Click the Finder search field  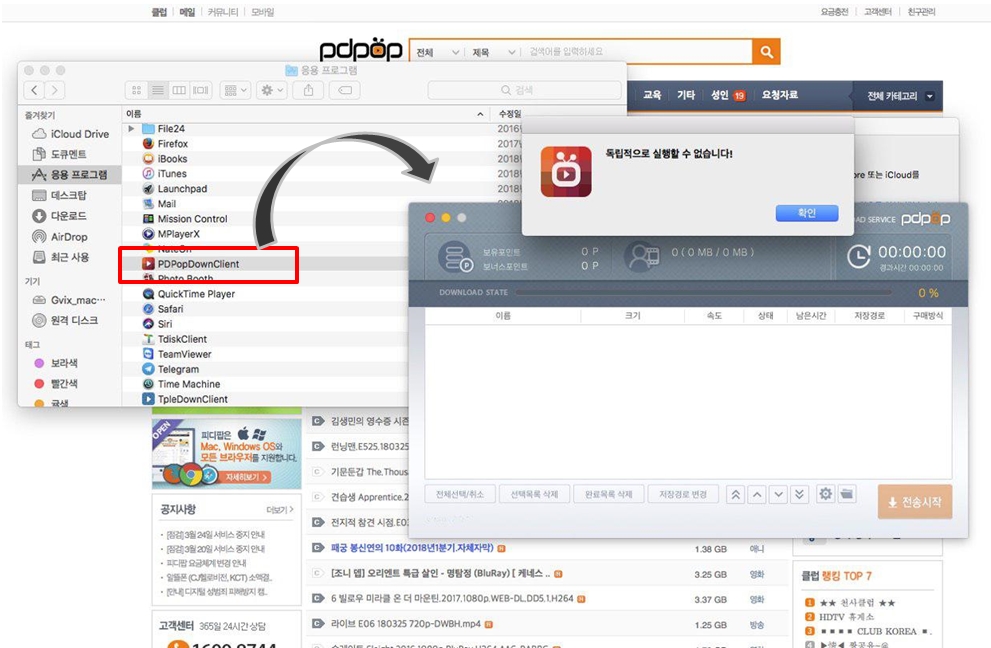coord(524,90)
